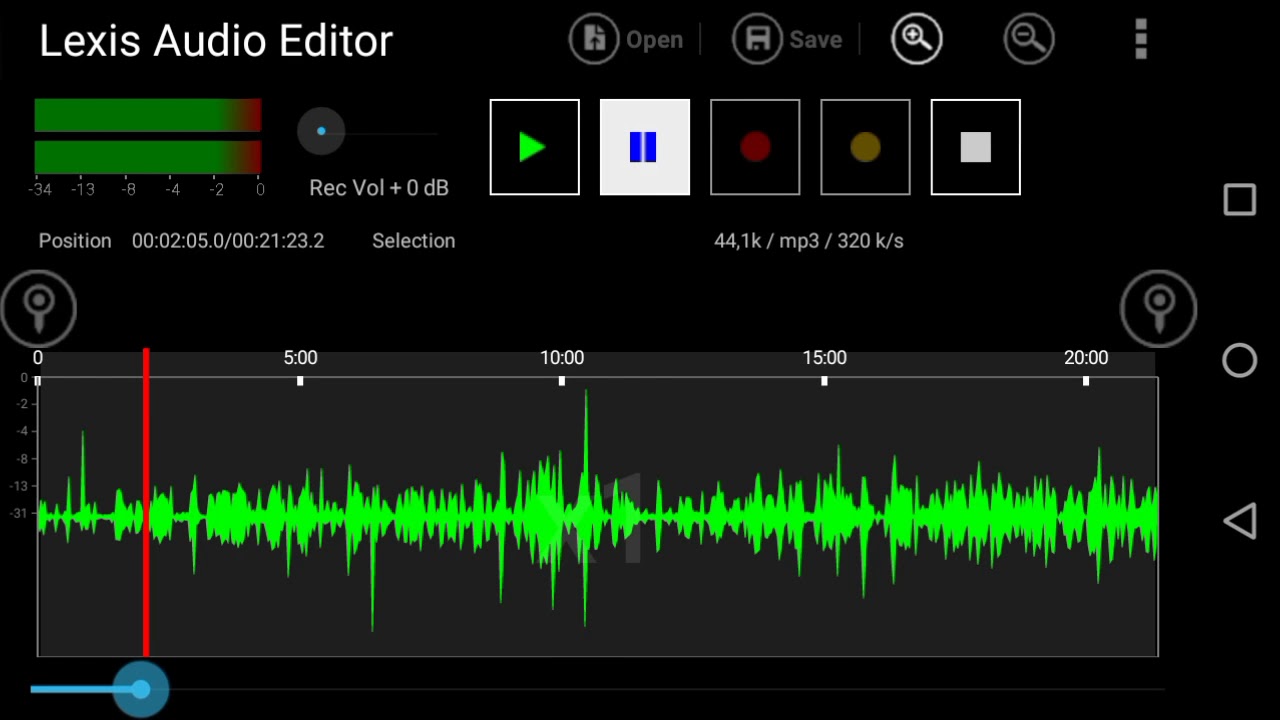Jump to 20:00 mark on timeline

point(1086,358)
